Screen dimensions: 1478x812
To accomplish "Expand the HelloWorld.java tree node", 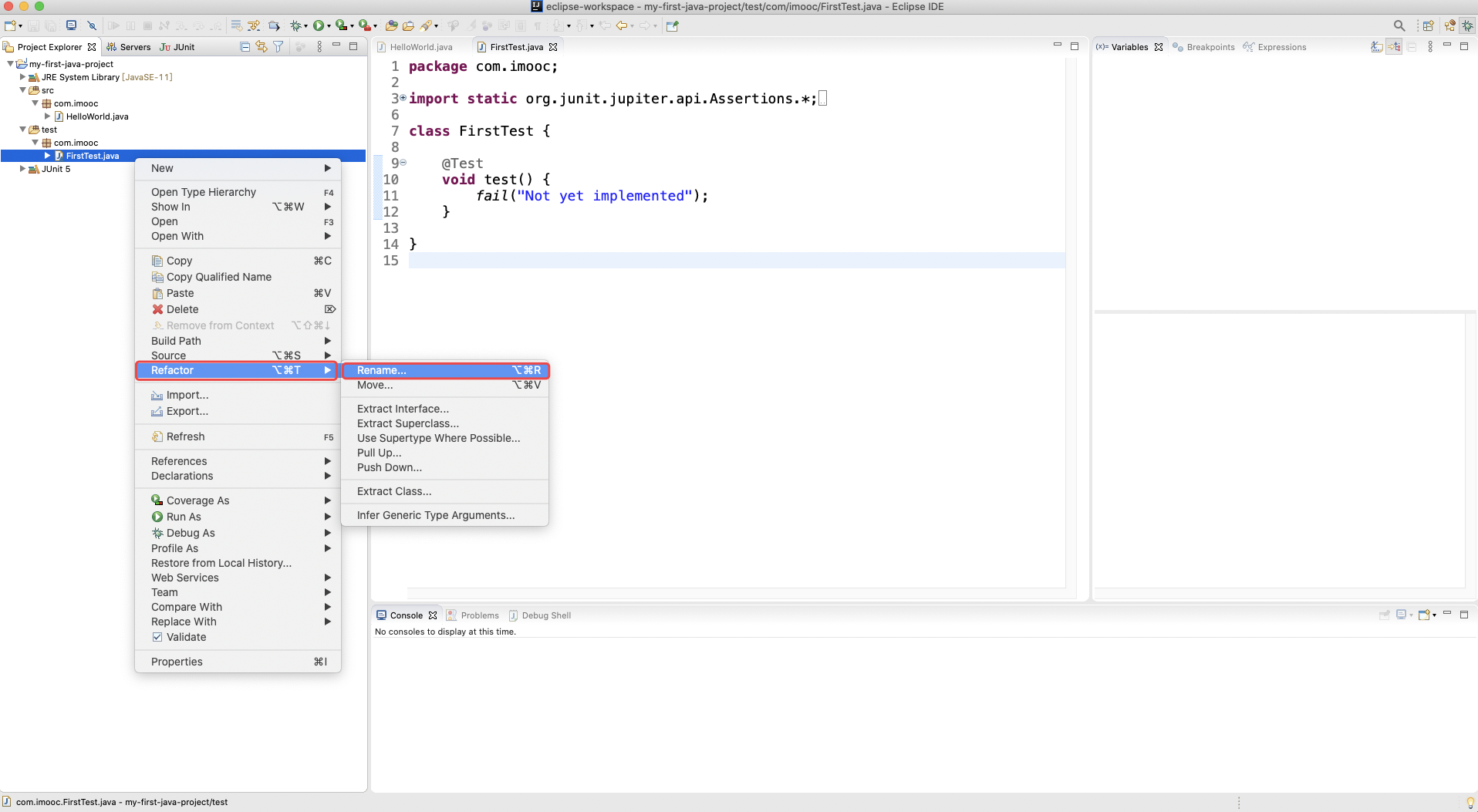I will 47,116.
